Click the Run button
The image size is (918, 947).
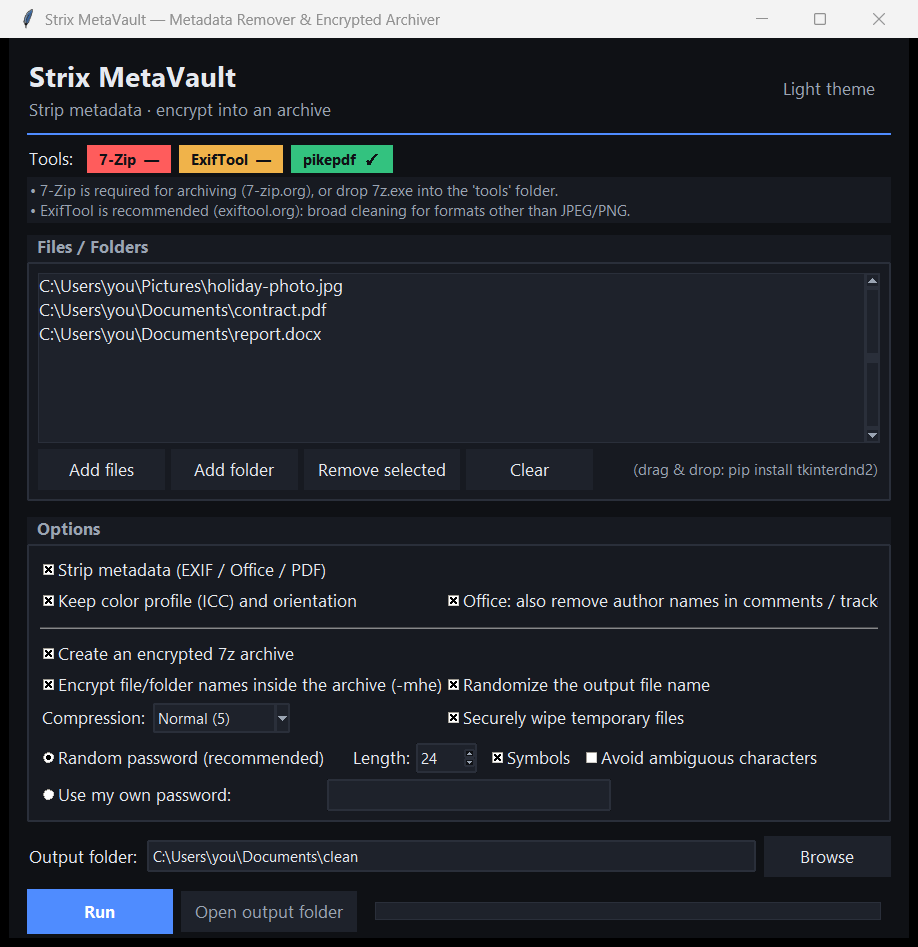click(x=100, y=911)
